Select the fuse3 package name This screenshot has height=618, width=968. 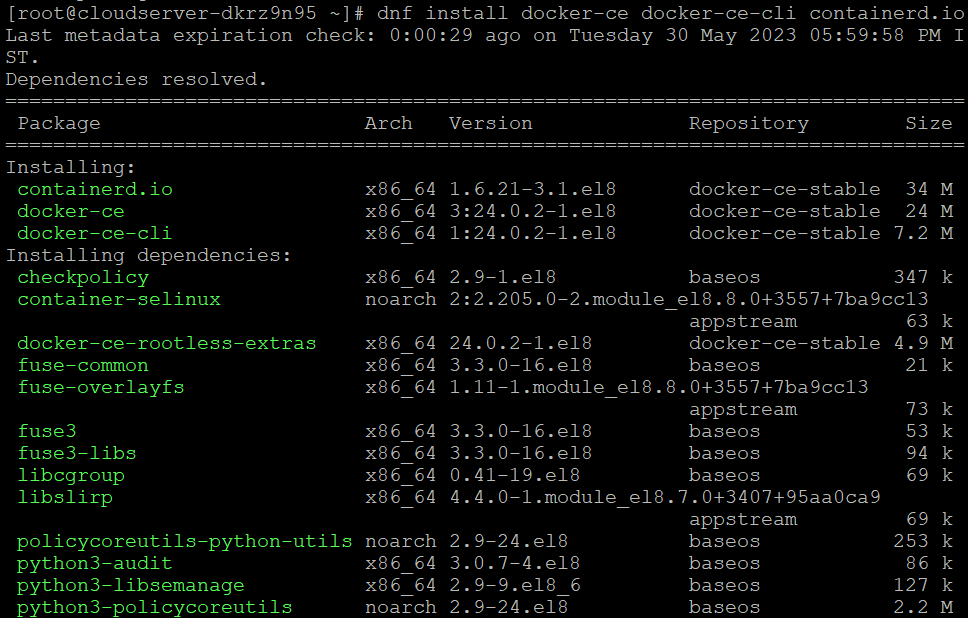click(x=47, y=431)
